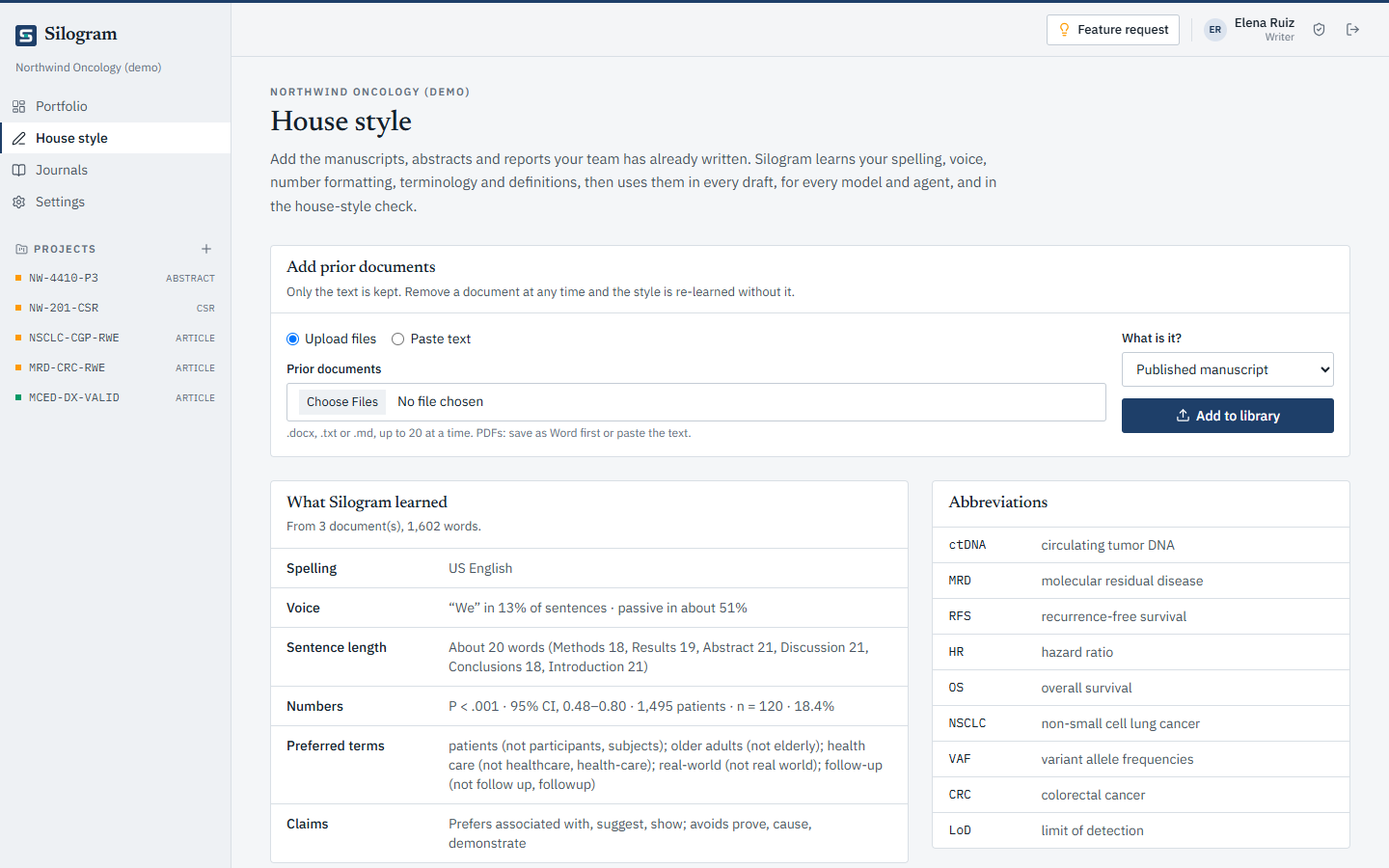Viewport: 1389px width, 868px height.
Task: Open project NSCLC-CGP-RWE
Action: coord(116,338)
